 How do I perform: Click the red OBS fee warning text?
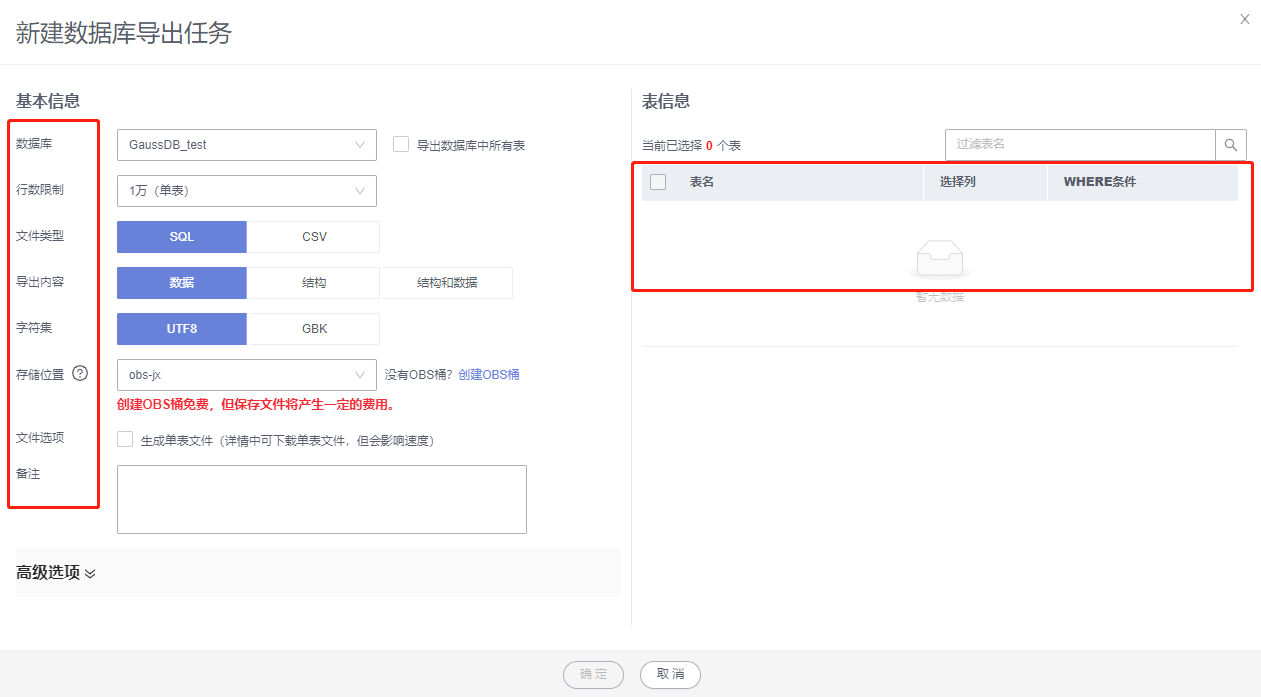click(257, 405)
